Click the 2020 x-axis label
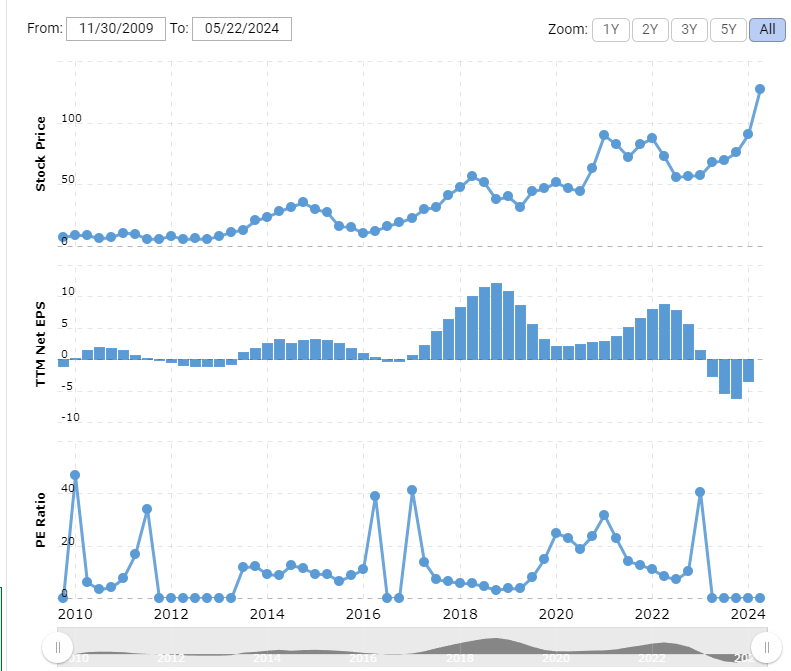Image resolution: width=791 pixels, height=671 pixels. 556,614
